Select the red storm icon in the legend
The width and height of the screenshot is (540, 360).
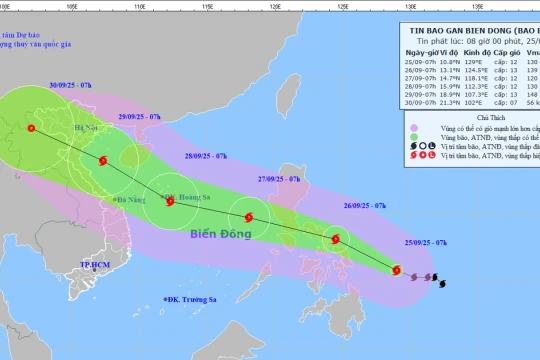(x=414, y=155)
